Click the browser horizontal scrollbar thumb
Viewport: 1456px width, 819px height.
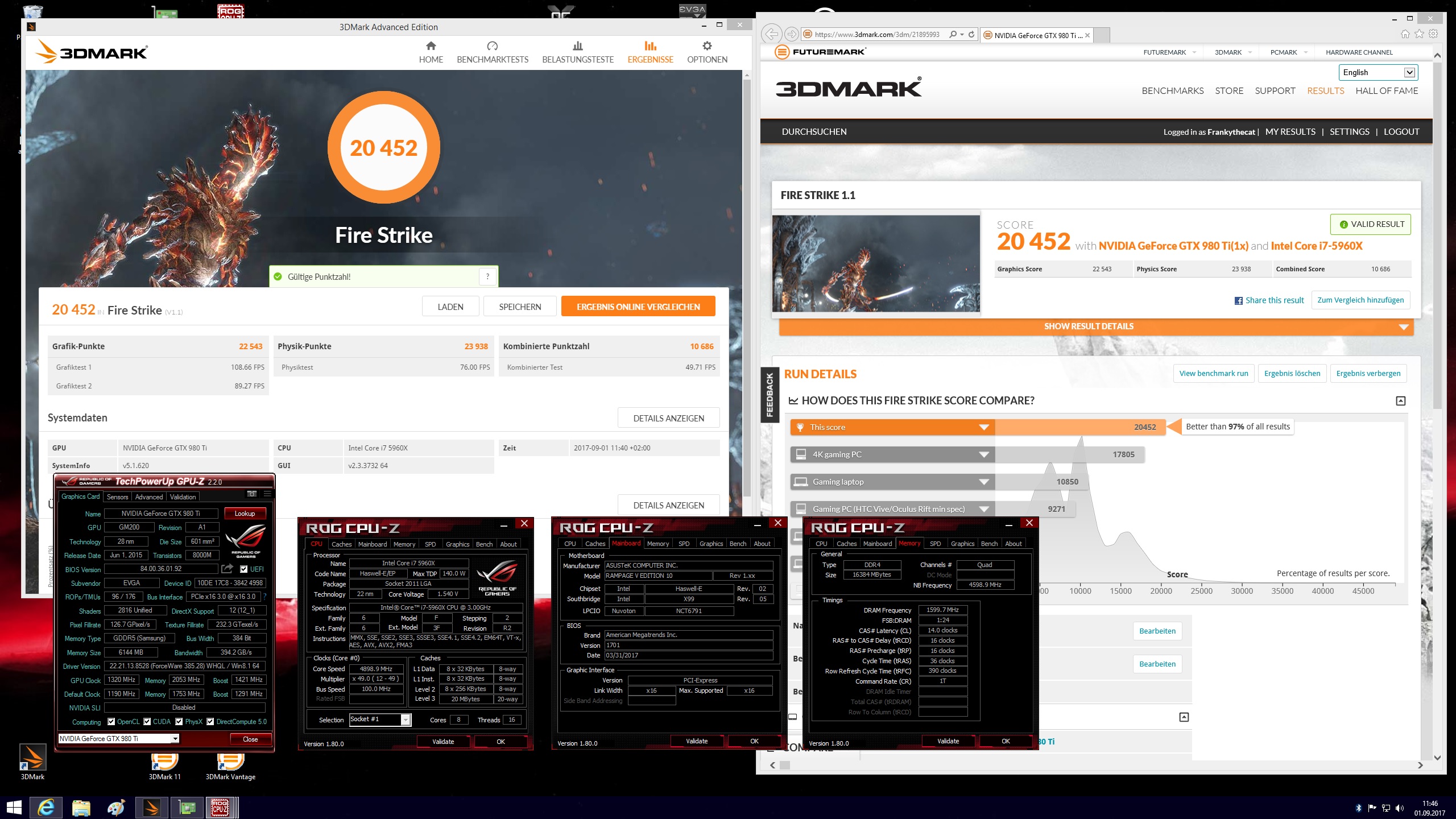(785, 765)
